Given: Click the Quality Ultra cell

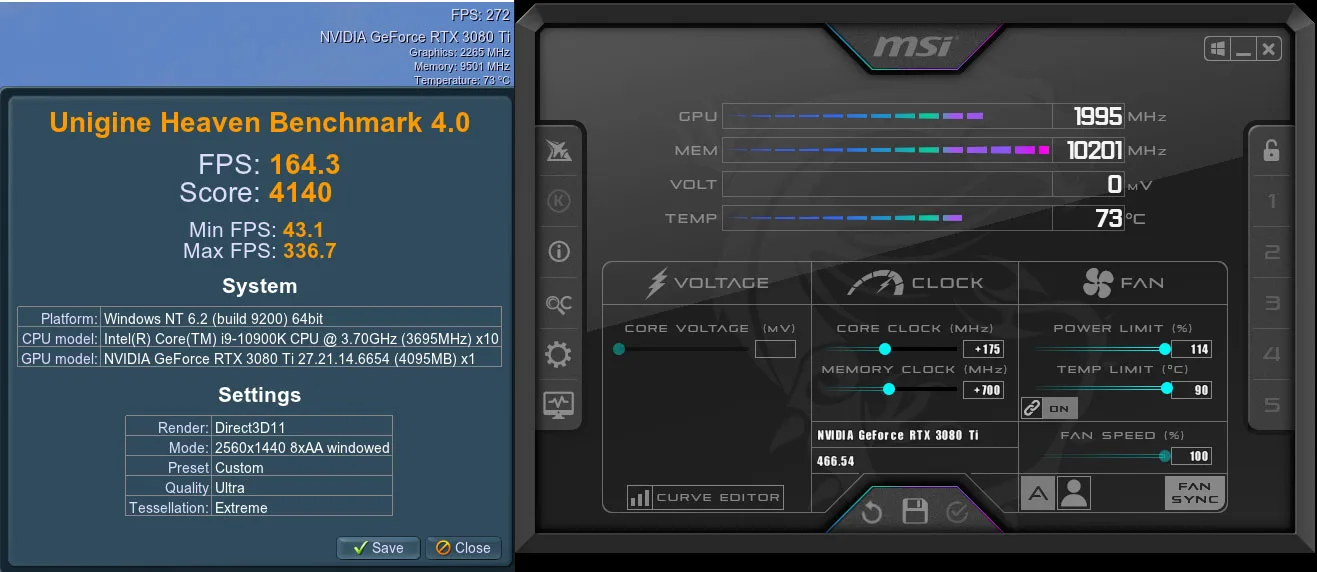Looking at the screenshot, I should 301,487.
